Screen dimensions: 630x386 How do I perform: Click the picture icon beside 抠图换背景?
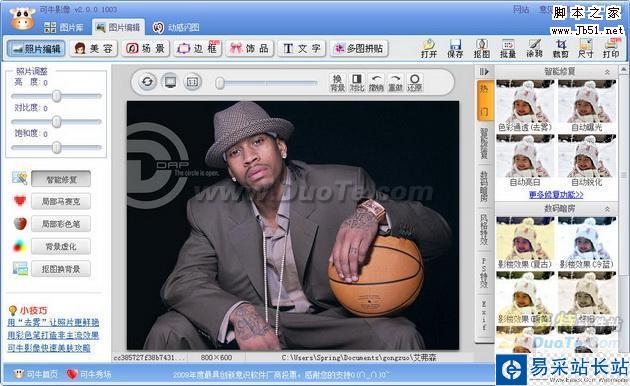point(20,268)
